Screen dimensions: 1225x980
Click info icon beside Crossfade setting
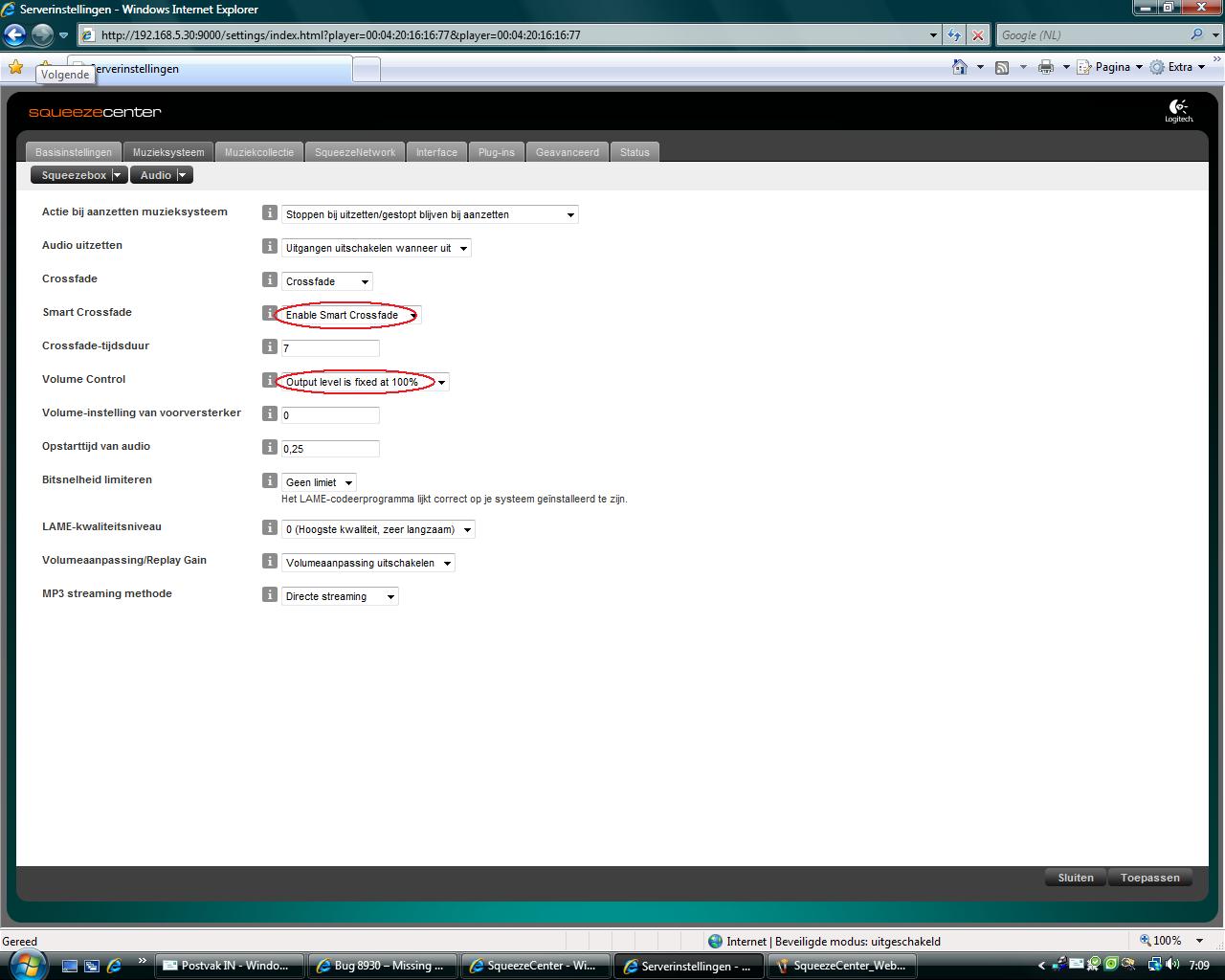(270, 280)
